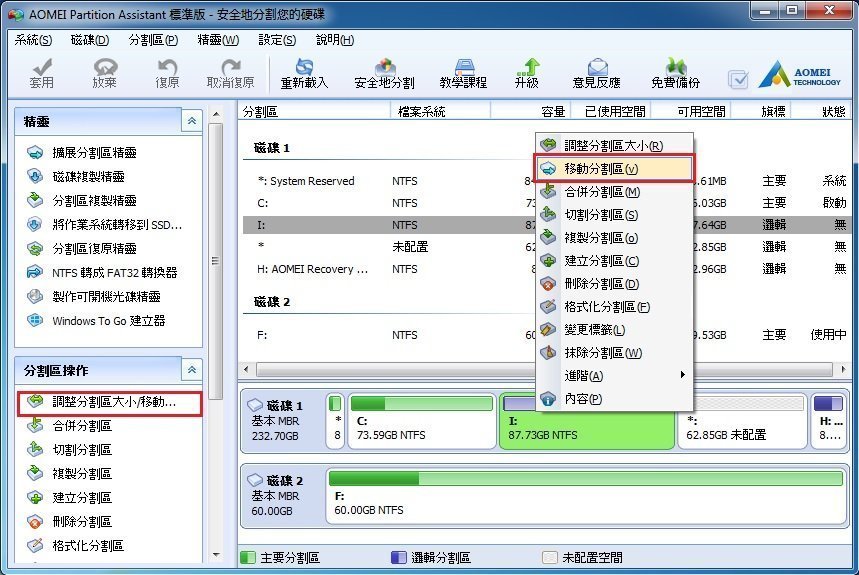Choose 內容(P) in the context menu
859x575 pixels.
[x=614, y=399]
